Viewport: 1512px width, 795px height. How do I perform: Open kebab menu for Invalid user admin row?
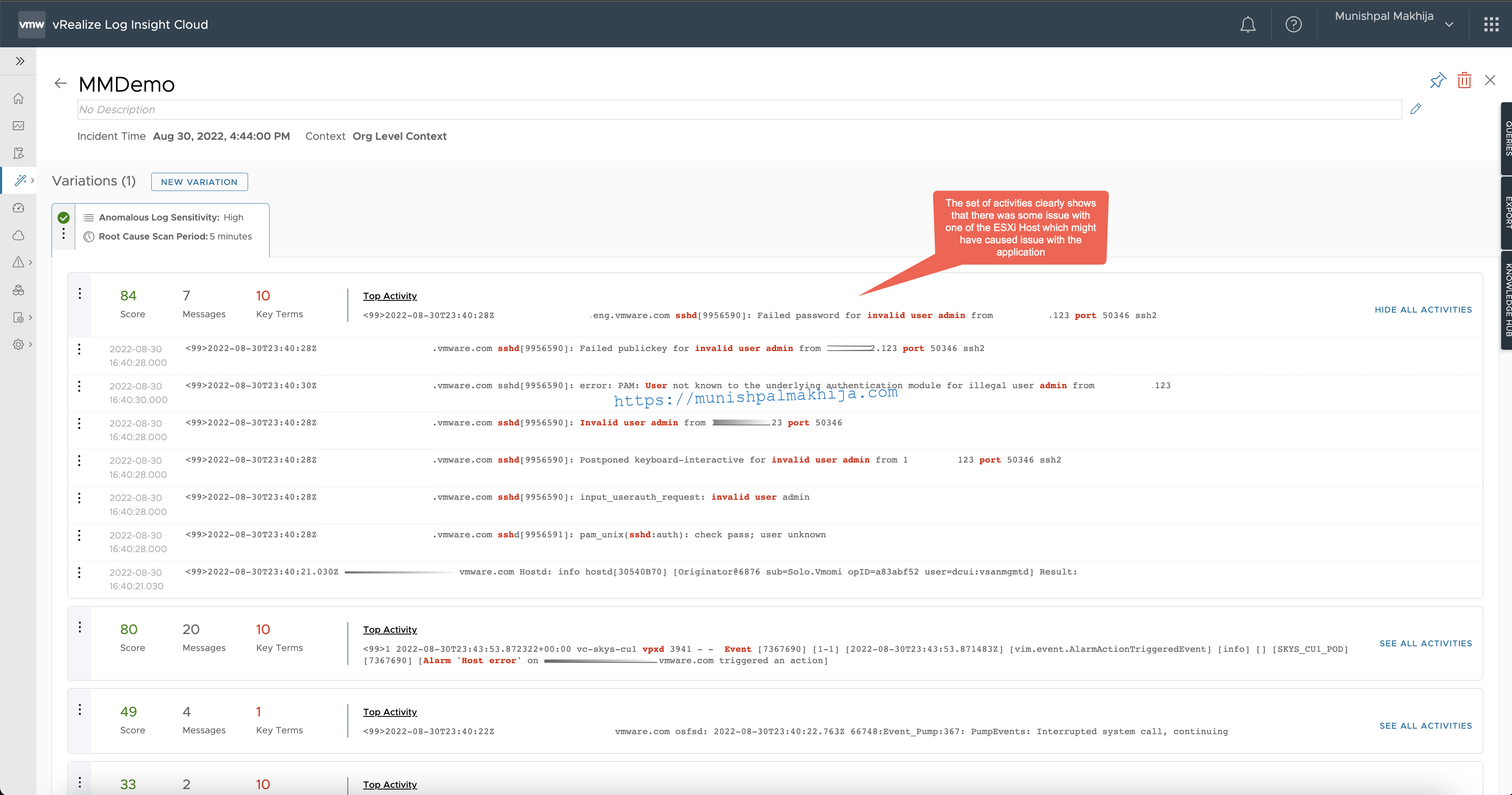click(x=79, y=424)
